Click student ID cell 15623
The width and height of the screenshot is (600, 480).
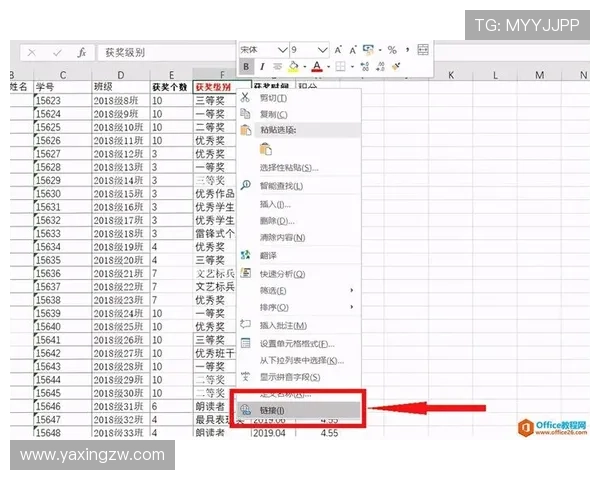tap(63, 101)
